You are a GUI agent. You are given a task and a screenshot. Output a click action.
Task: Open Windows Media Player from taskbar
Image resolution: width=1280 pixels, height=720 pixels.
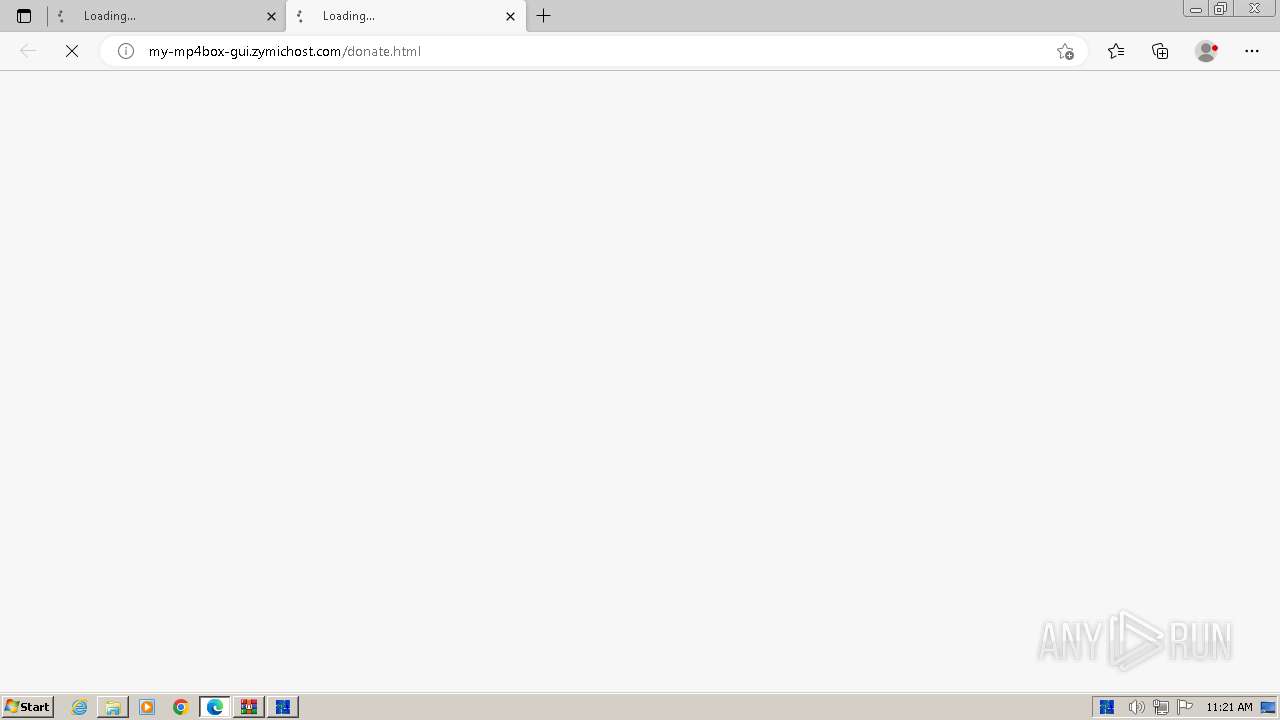pos(147,707)
